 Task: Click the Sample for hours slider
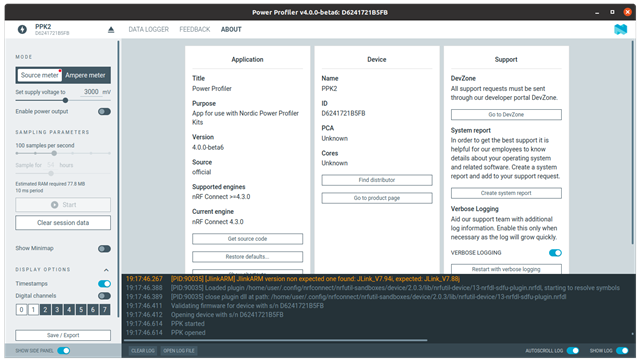(x=51, y=173)
